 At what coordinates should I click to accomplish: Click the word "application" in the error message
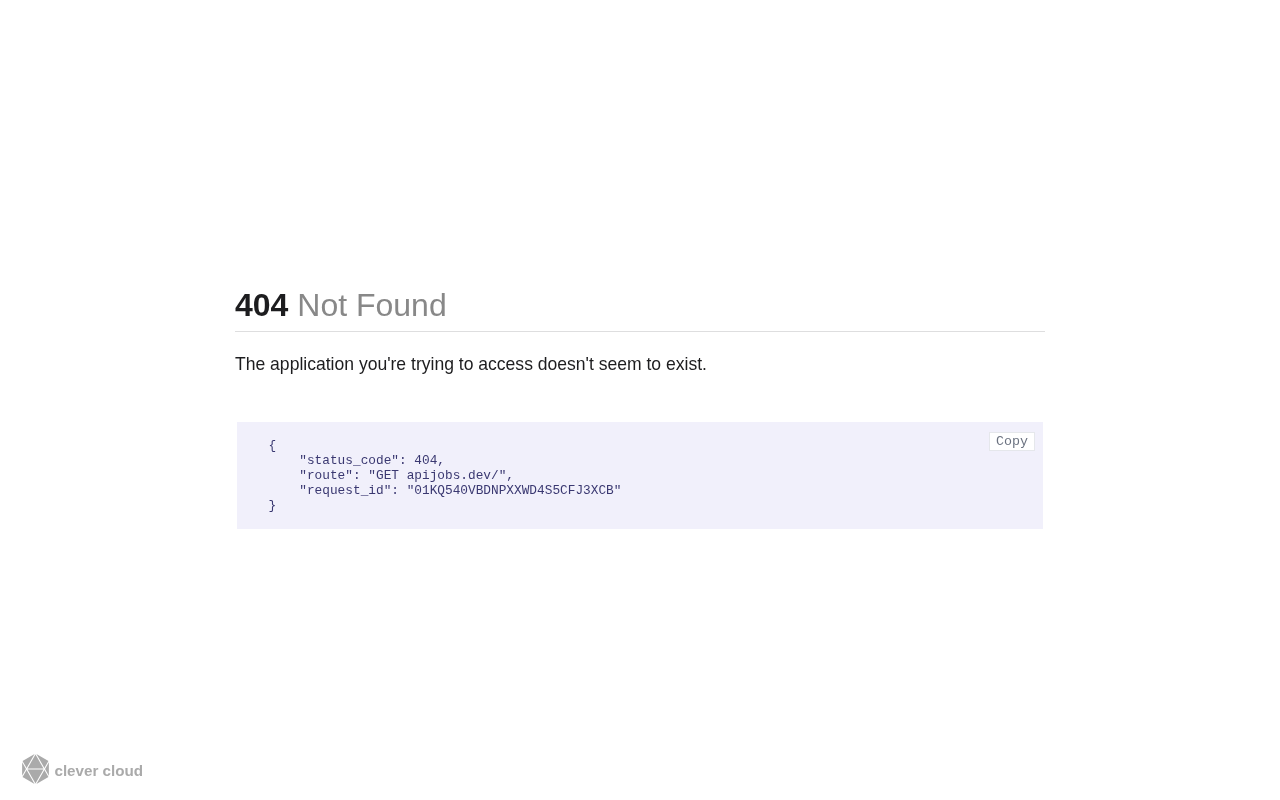coord(311,364)
